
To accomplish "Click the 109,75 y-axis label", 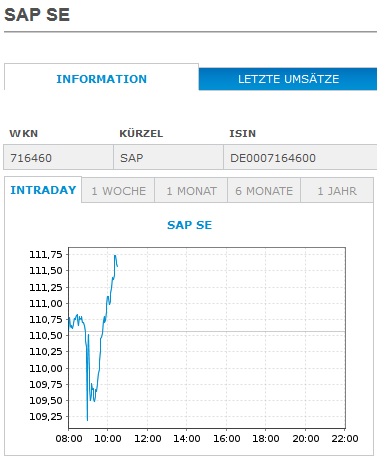I will (x=46, y=384).
